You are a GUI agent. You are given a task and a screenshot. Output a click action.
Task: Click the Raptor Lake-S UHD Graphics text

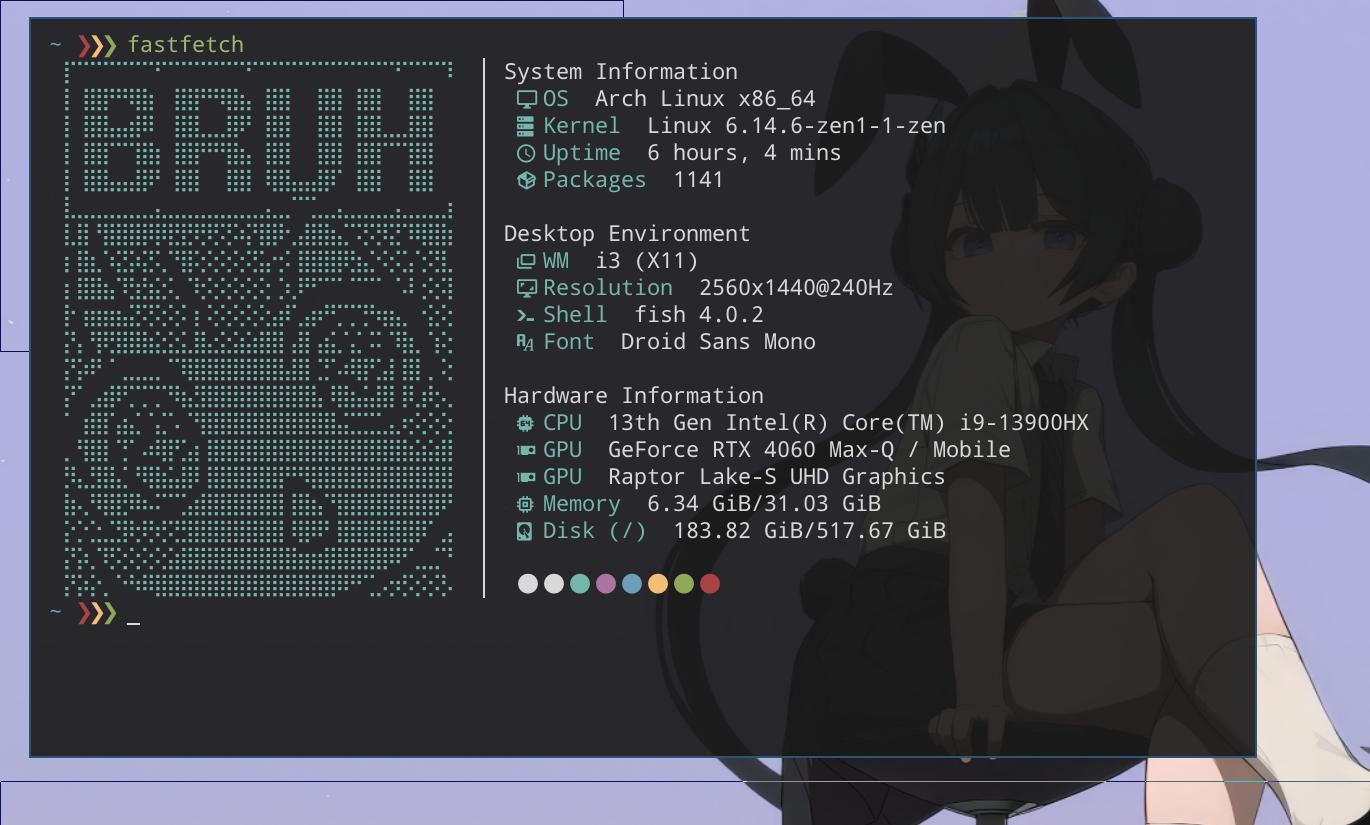pyautogui.click(x=777, y=477)
